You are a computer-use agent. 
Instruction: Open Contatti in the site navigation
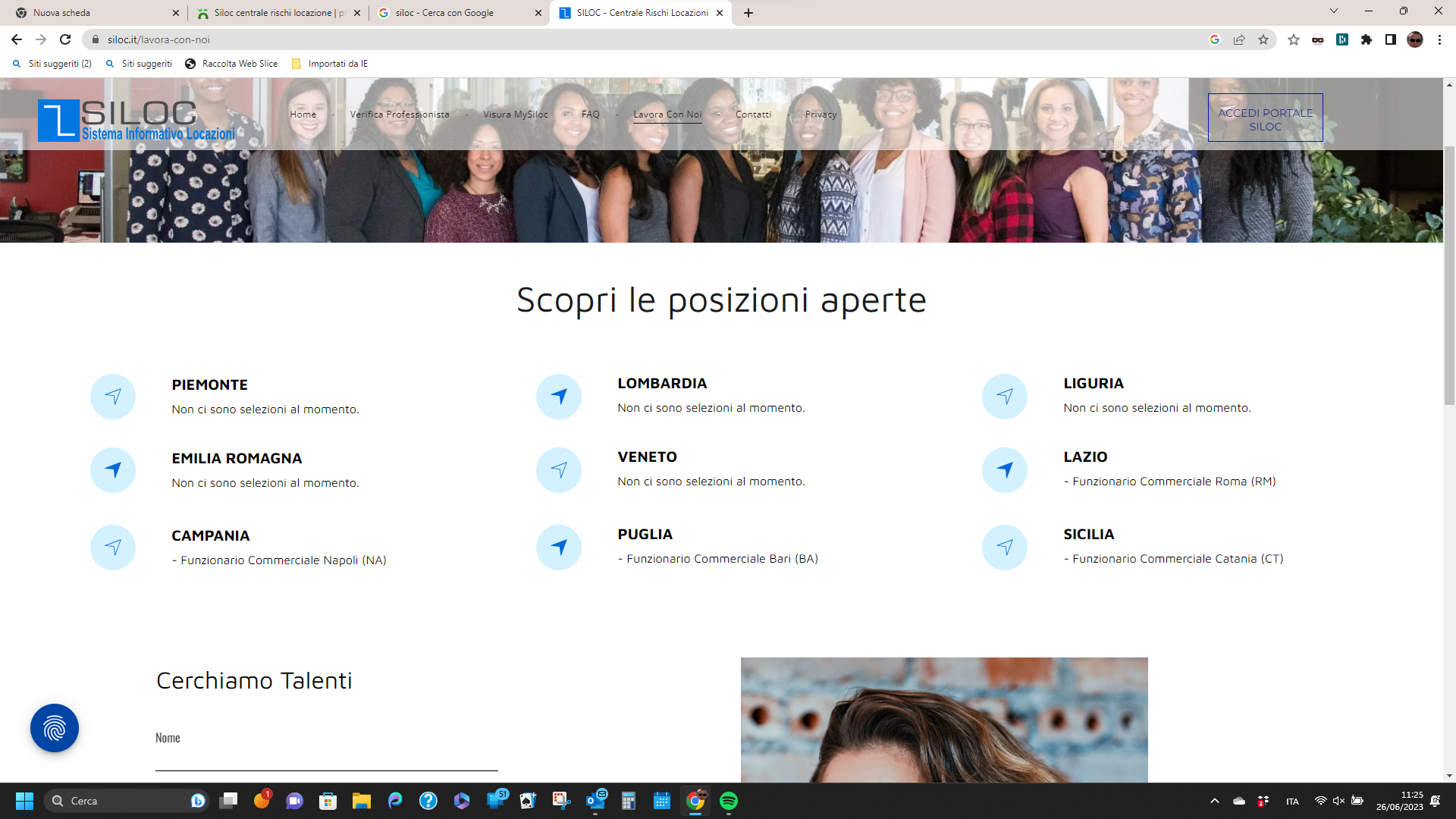click(754, 115)
